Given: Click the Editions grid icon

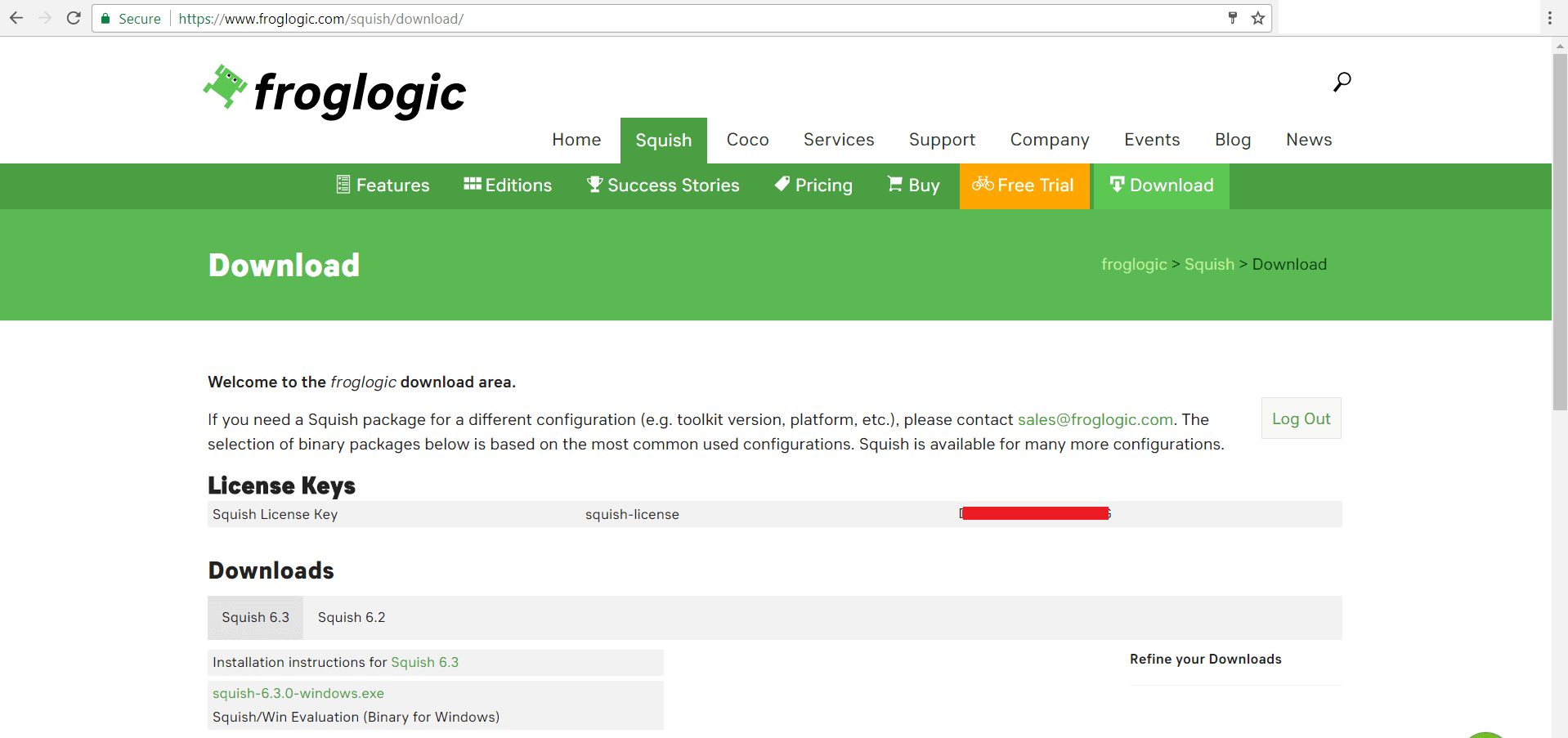Looking at the screenshot, I should pyautogui.click(x=473, y=184).
